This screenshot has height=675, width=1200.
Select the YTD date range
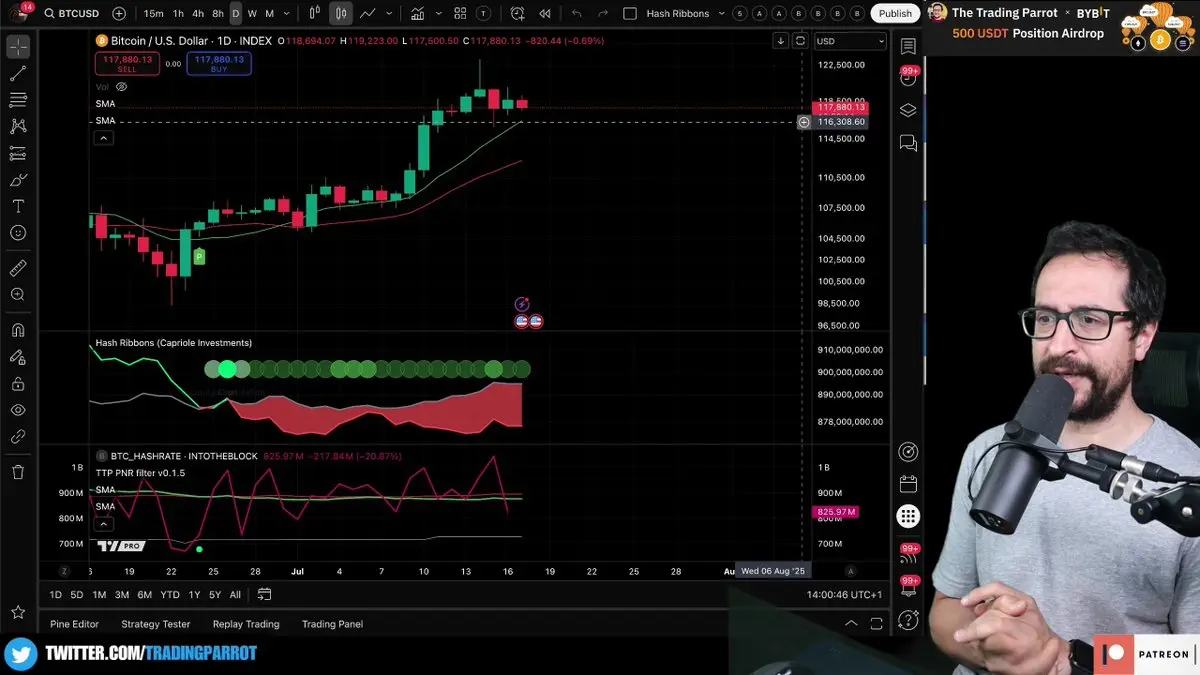point(170,595)
